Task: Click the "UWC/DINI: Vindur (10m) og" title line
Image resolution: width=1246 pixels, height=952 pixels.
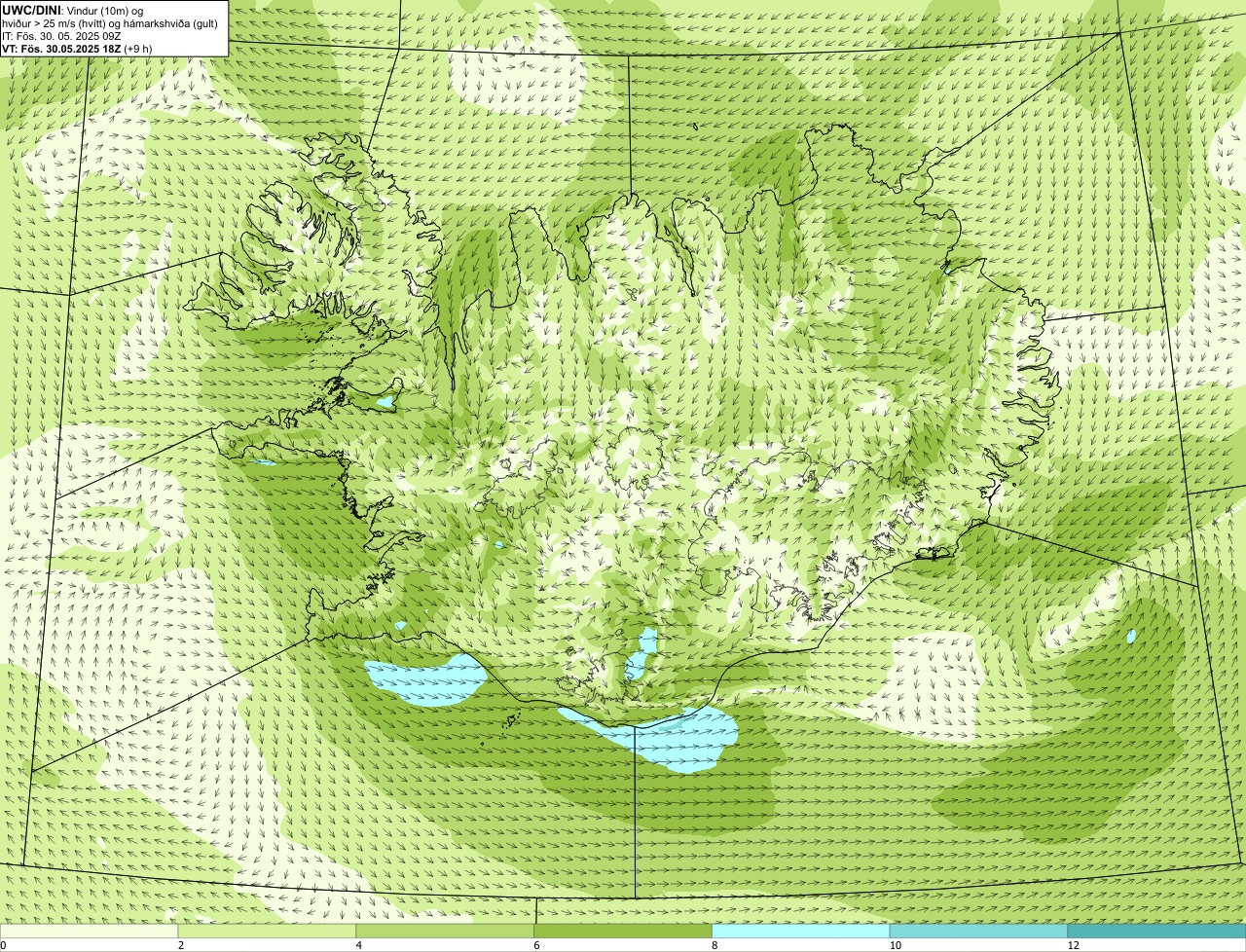Action: coord(73,10)
